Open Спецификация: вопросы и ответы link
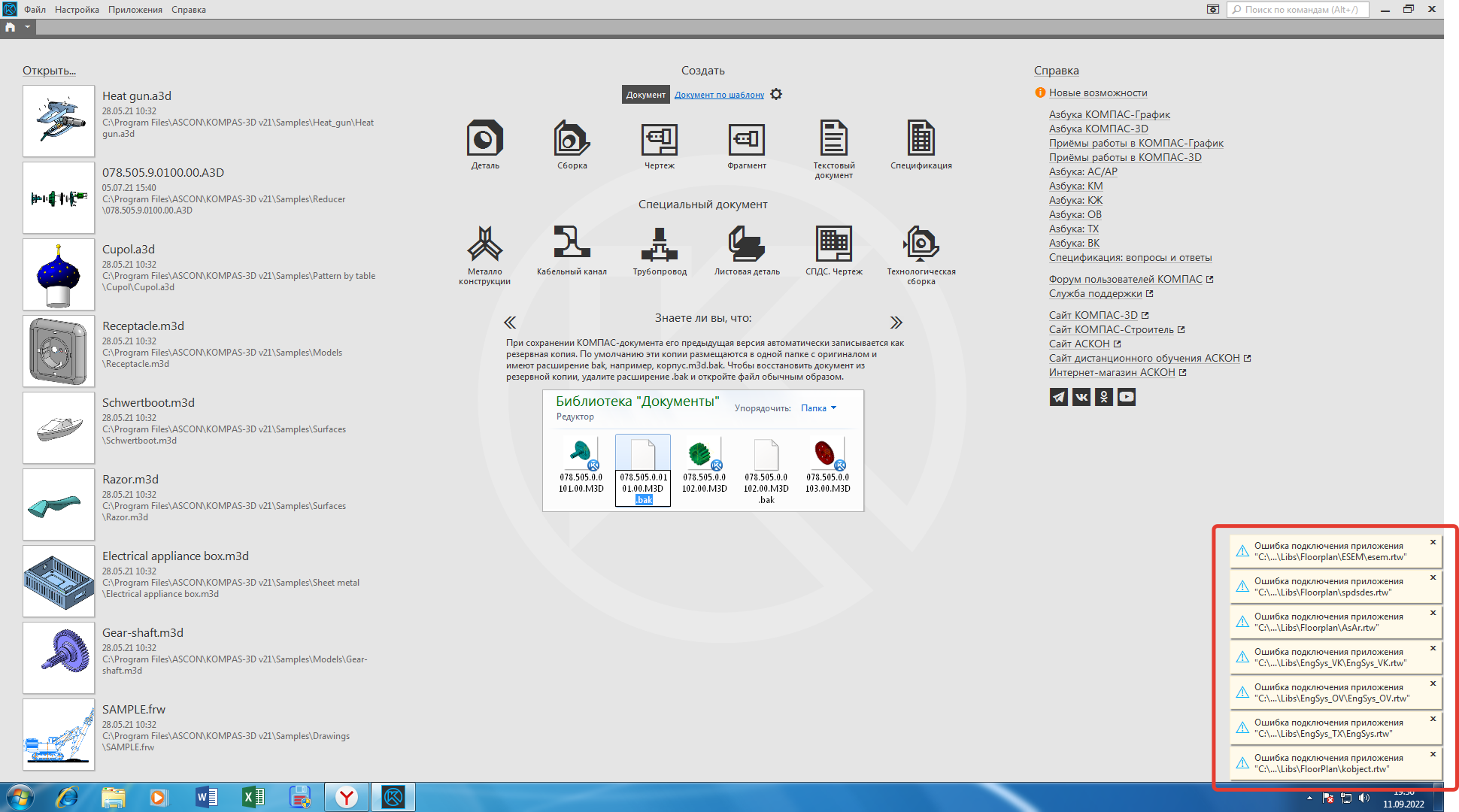This screenshot has height=812, width=1459. click(1130, 257)
